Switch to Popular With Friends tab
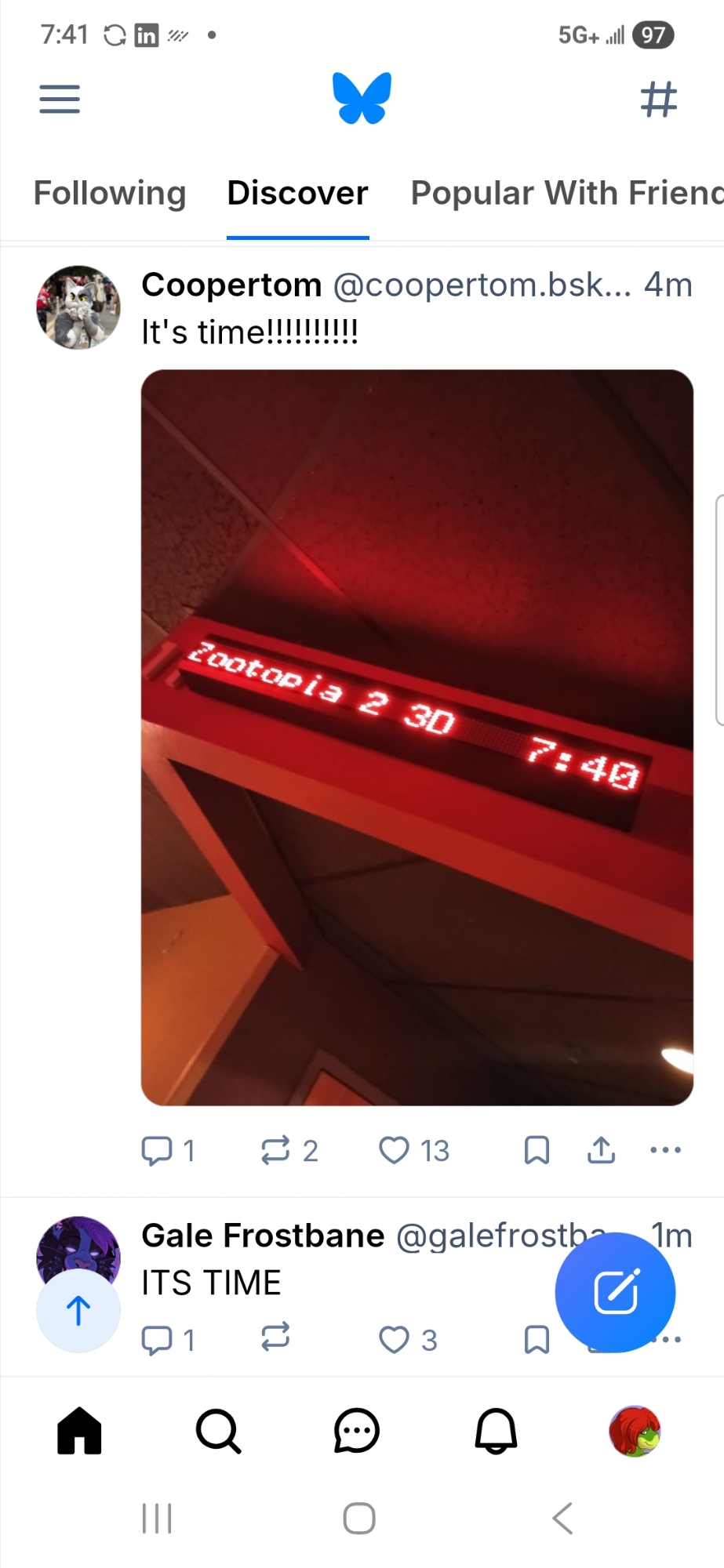724x1568 pixels. [567, 193]
